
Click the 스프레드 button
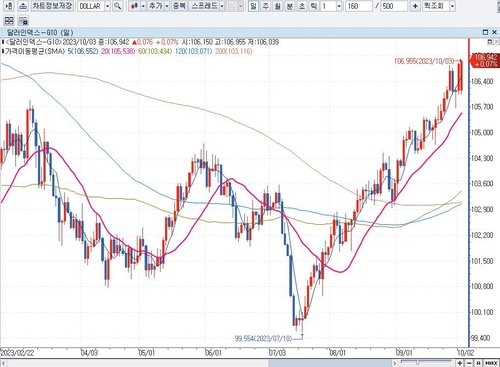pos(204,6)
